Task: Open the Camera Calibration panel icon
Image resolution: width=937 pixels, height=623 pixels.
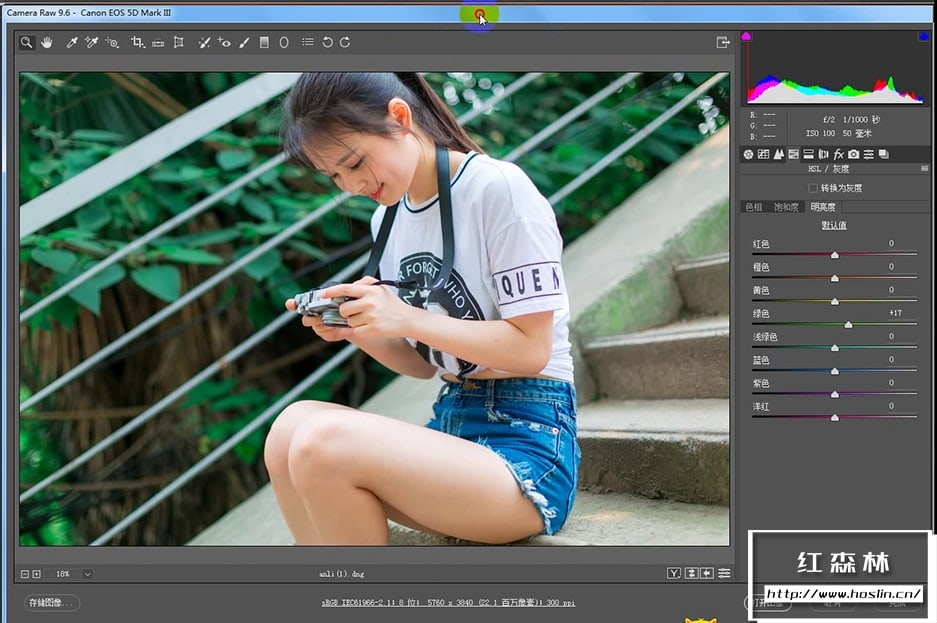Action: tap(853, 154)
